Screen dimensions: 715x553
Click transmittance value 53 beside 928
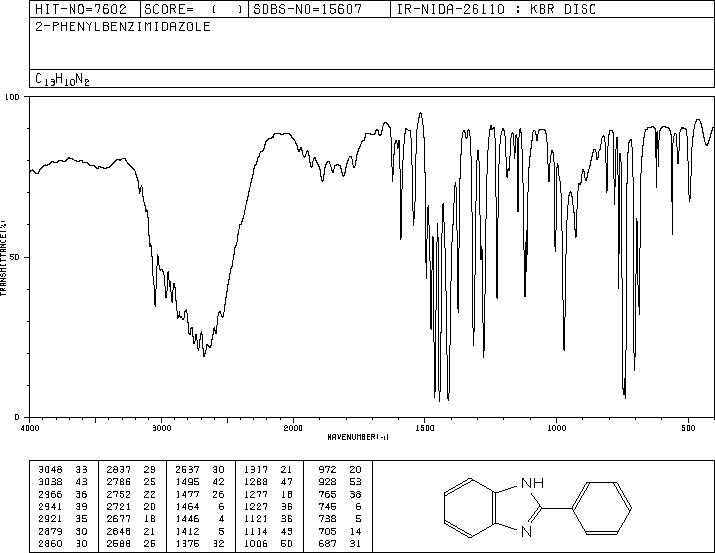tap(355, 482)
